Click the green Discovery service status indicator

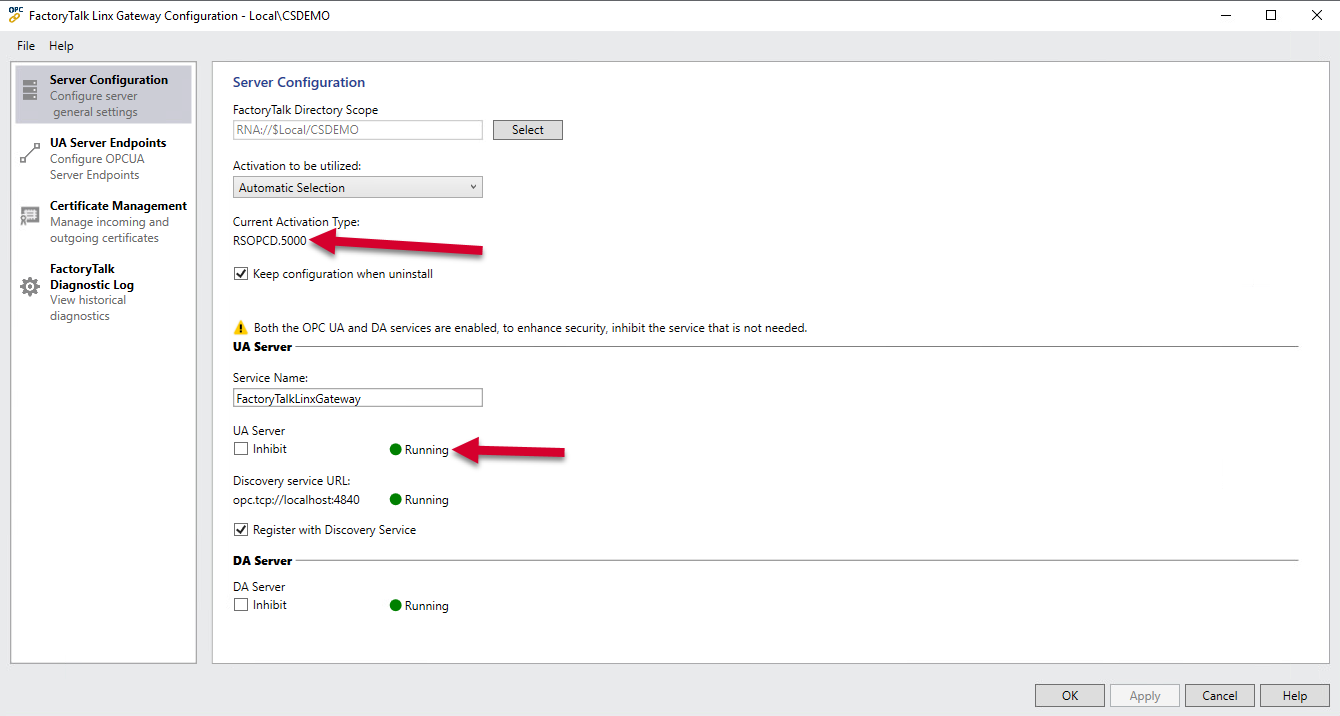(x=395, y=500)
